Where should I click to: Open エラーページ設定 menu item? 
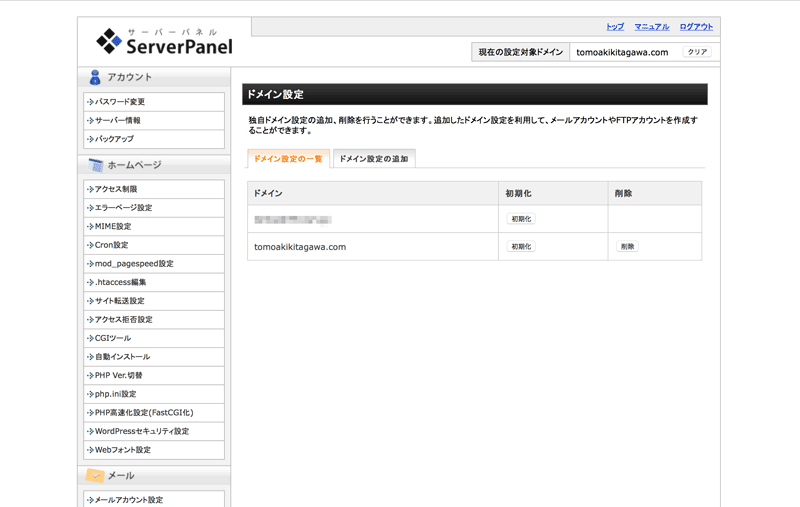pyautogui.click(x=154, y=208)
